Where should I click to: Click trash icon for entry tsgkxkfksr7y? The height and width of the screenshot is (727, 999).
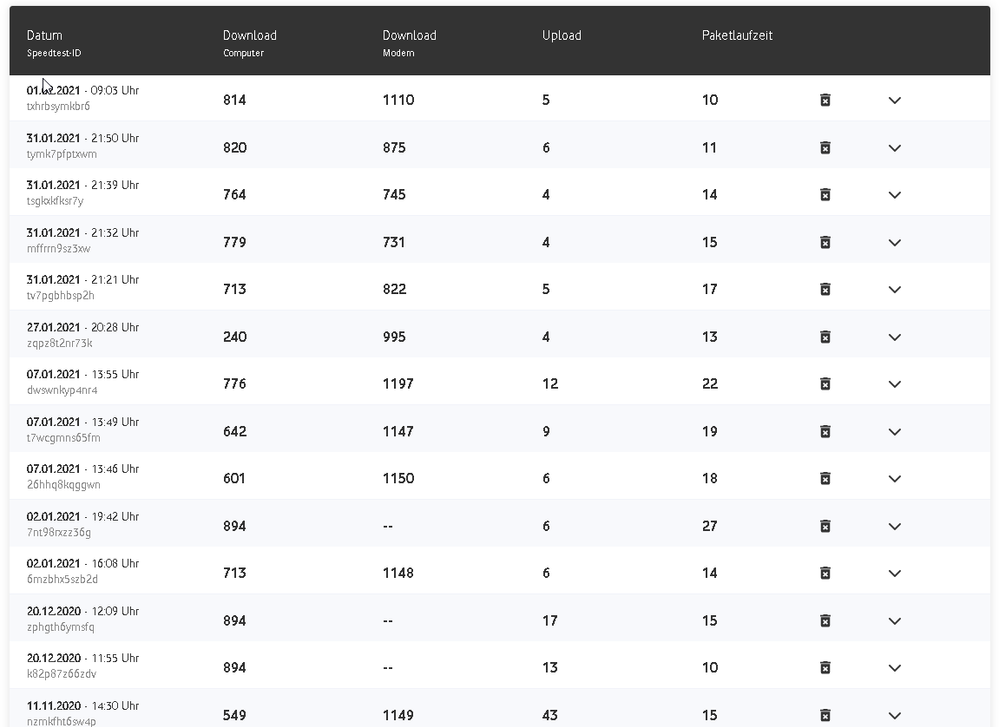825,195
